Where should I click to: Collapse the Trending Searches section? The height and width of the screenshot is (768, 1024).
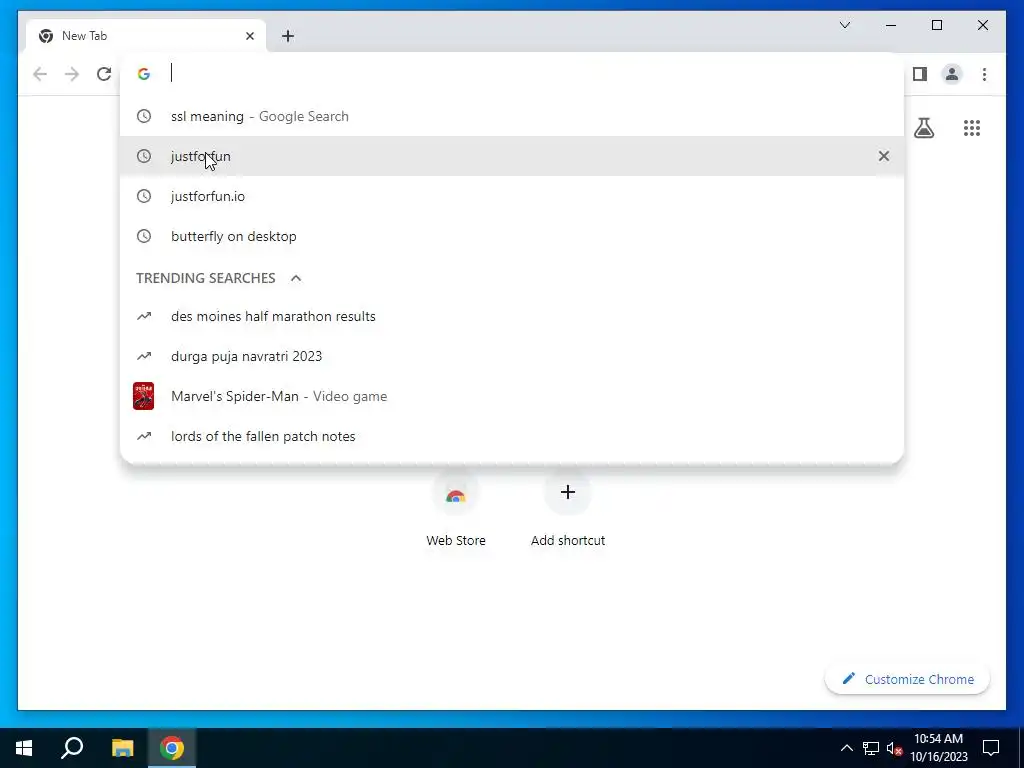coord(296,278)
